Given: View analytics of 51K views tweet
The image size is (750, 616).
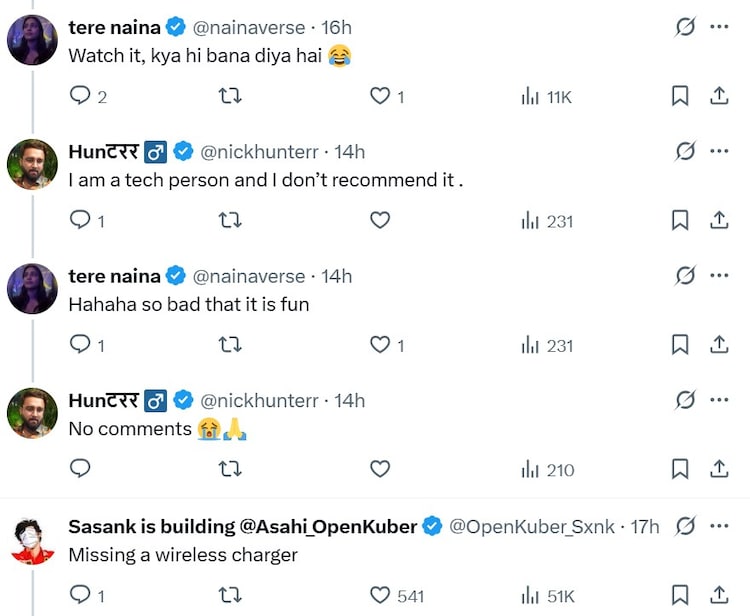Looking at the screenshot, I should (x=548, y=595).
